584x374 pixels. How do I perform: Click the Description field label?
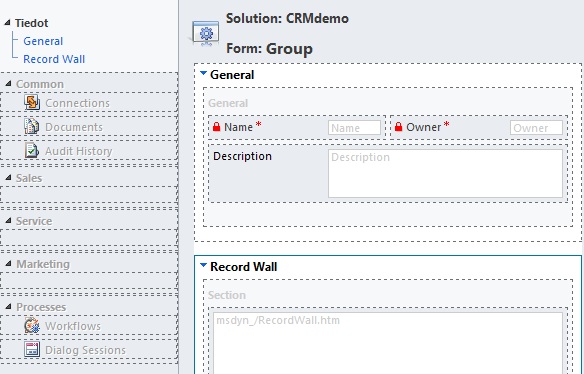coord(242,156)
